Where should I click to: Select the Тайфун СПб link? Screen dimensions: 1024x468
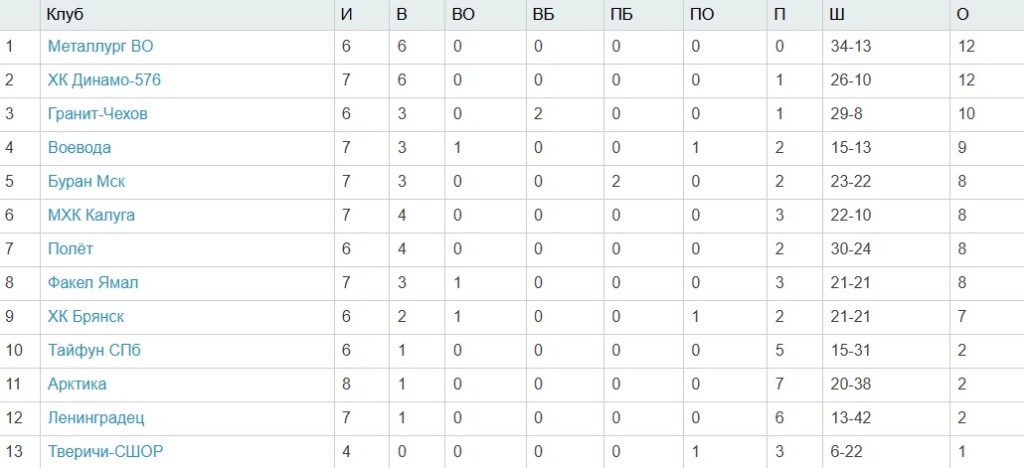[x=93, y=351]
